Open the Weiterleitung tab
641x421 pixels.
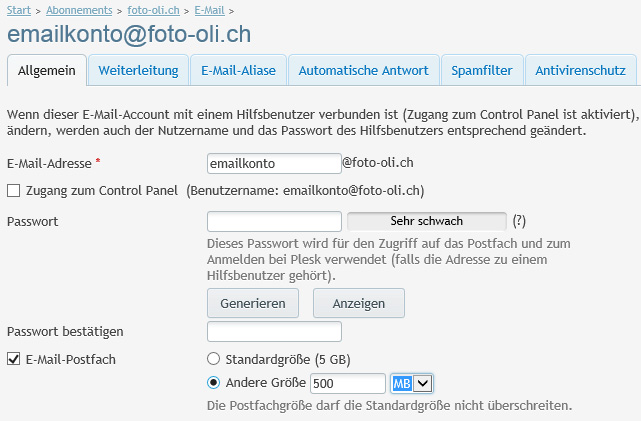[x=138, y=71]
